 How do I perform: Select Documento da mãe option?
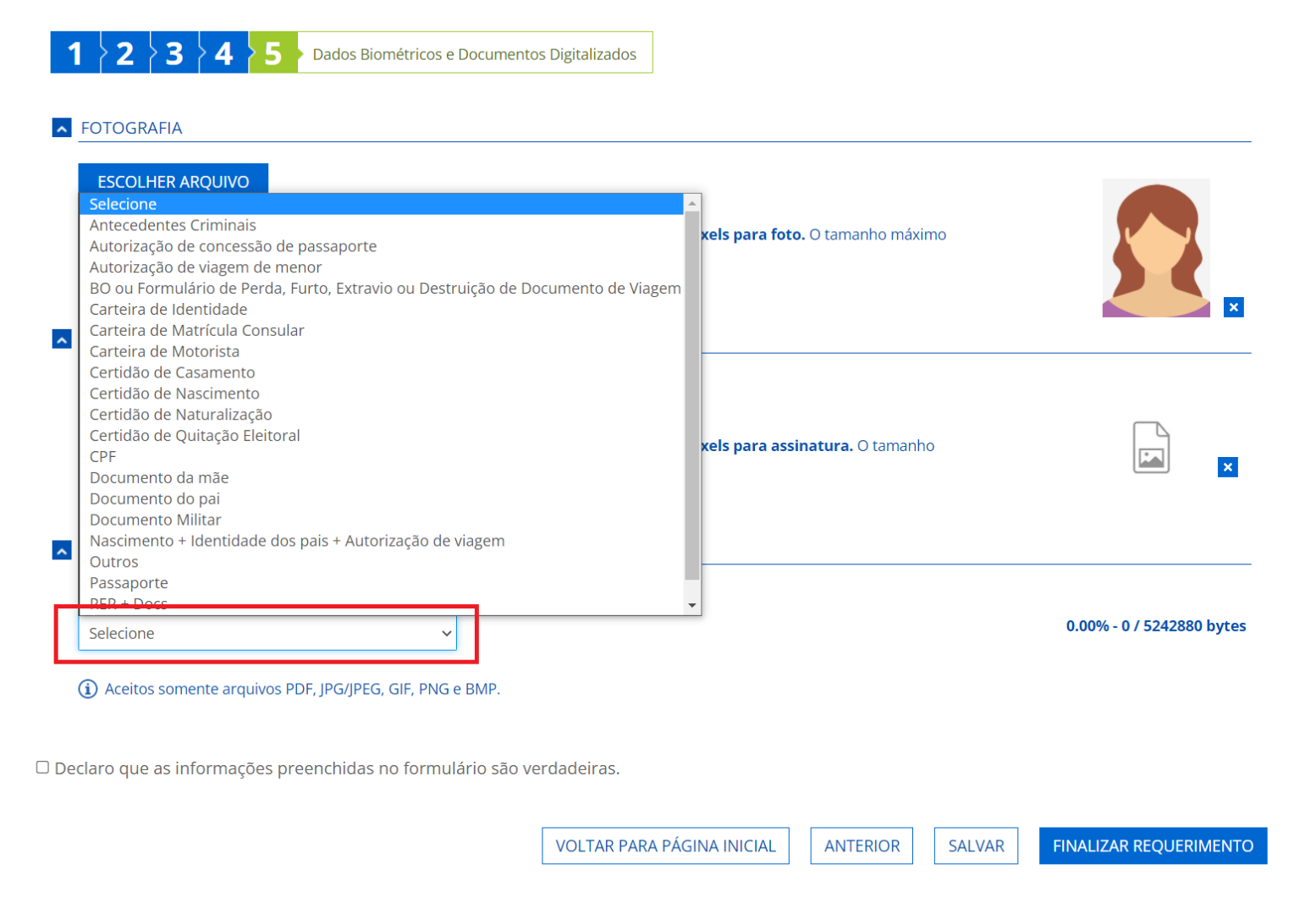(x=382, y=478)
